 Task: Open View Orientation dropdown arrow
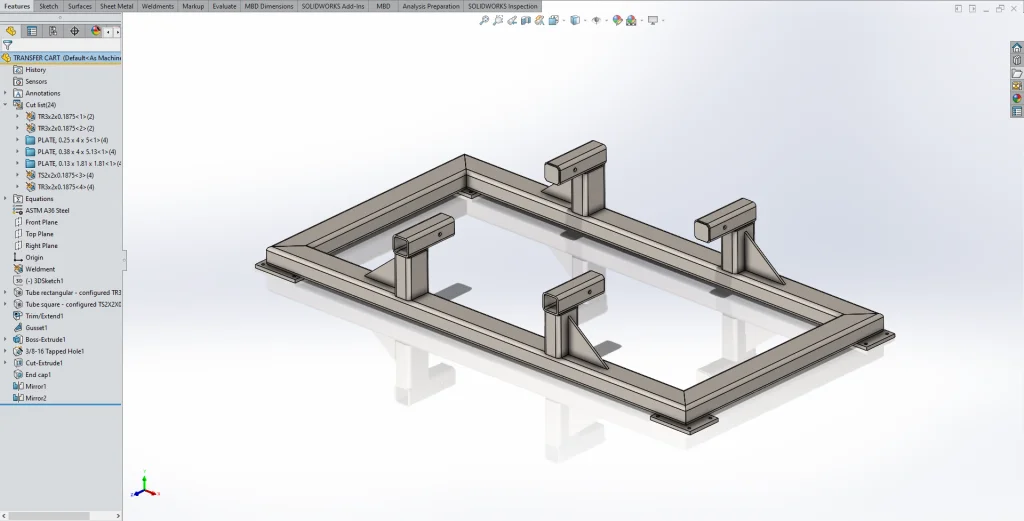tap(564, 20)
